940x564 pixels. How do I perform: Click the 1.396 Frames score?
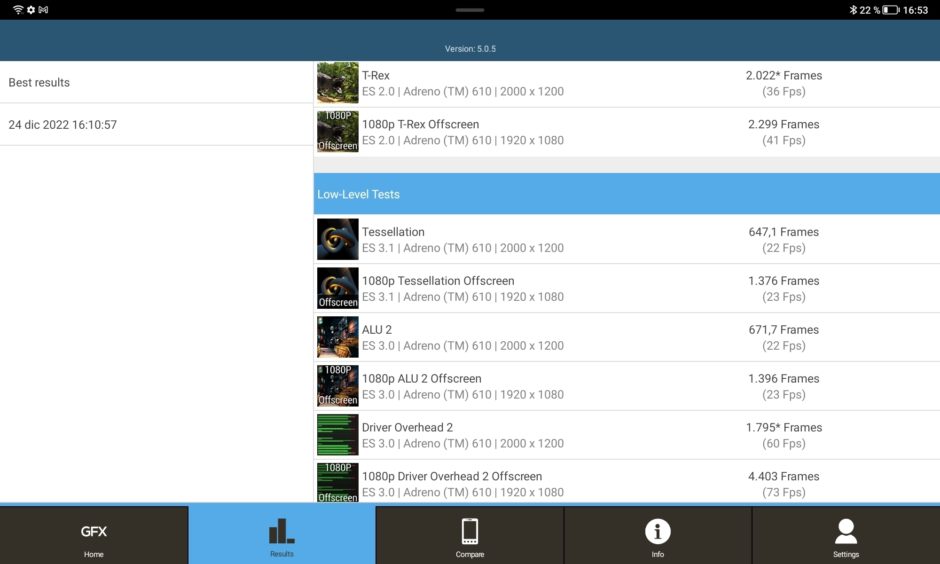coord(784,378)
